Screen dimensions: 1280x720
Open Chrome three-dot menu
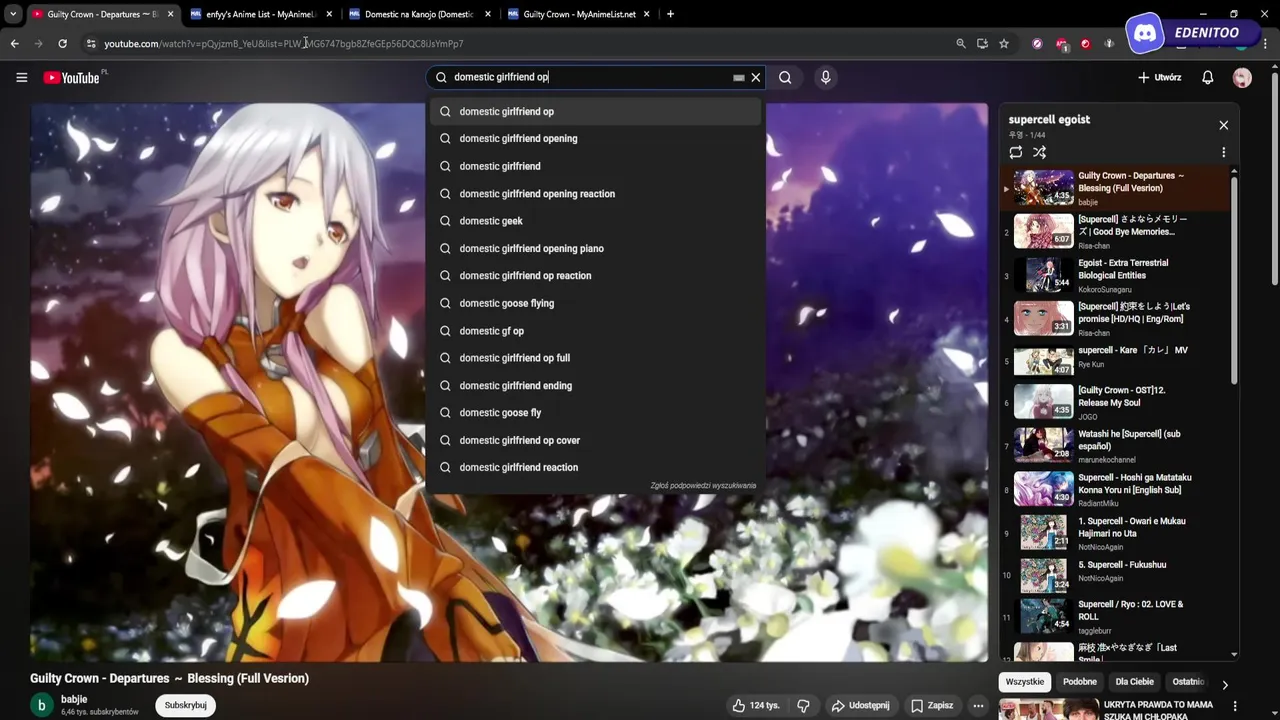click(1266, 43)
